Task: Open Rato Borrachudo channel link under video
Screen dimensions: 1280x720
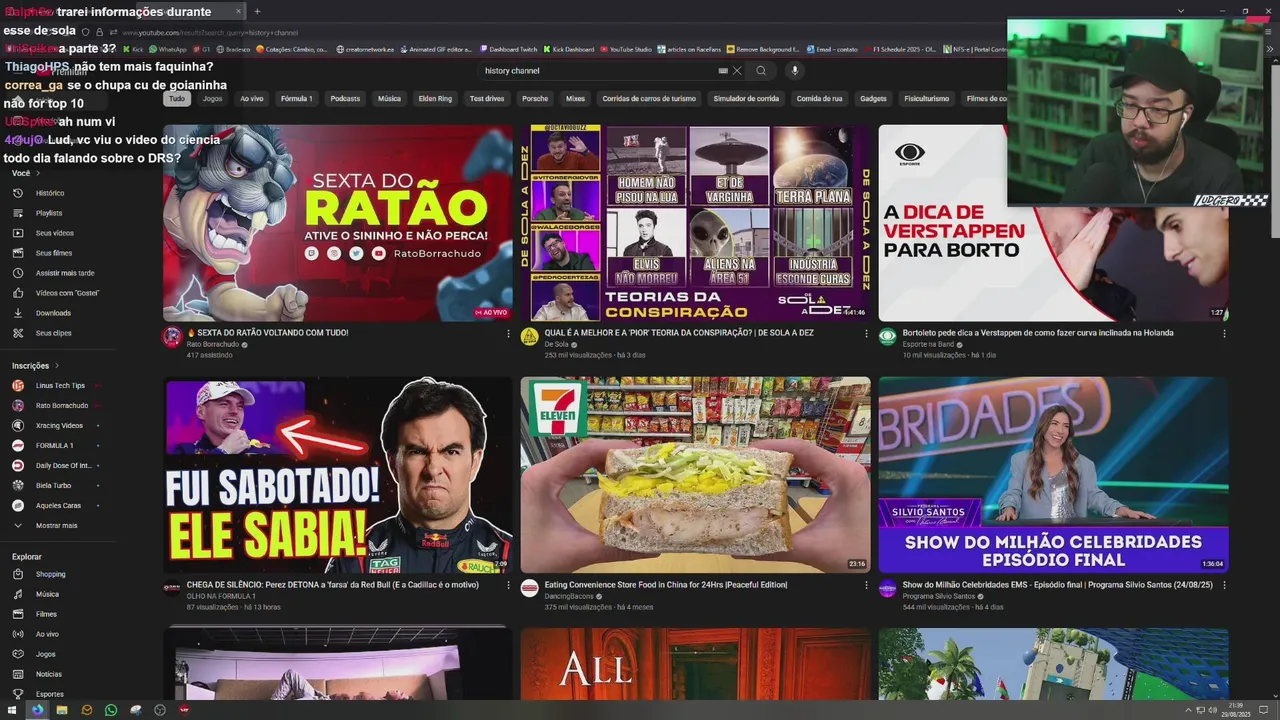Action: (213, 344)
